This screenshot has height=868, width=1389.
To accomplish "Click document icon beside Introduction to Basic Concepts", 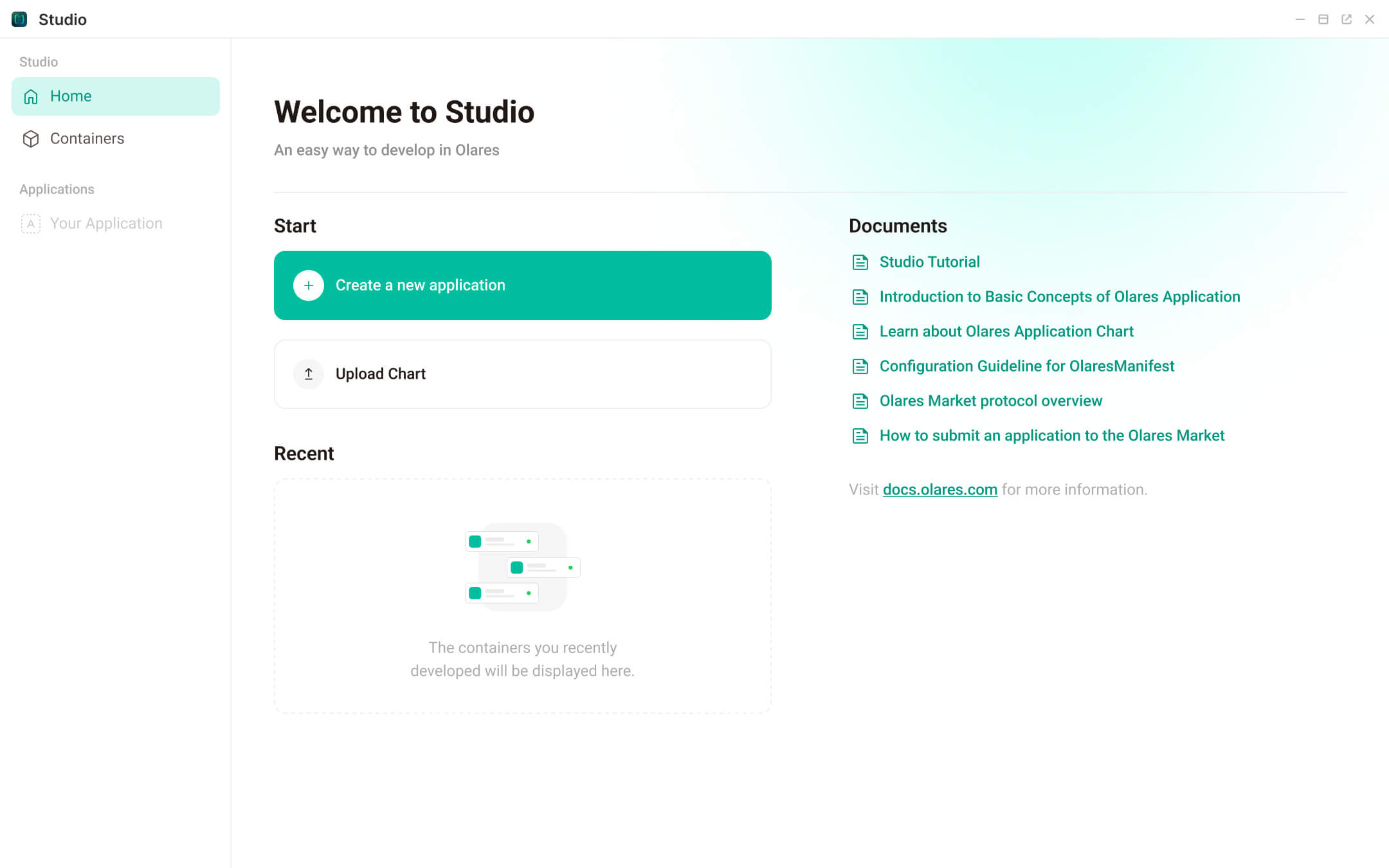I will [860, 297].
